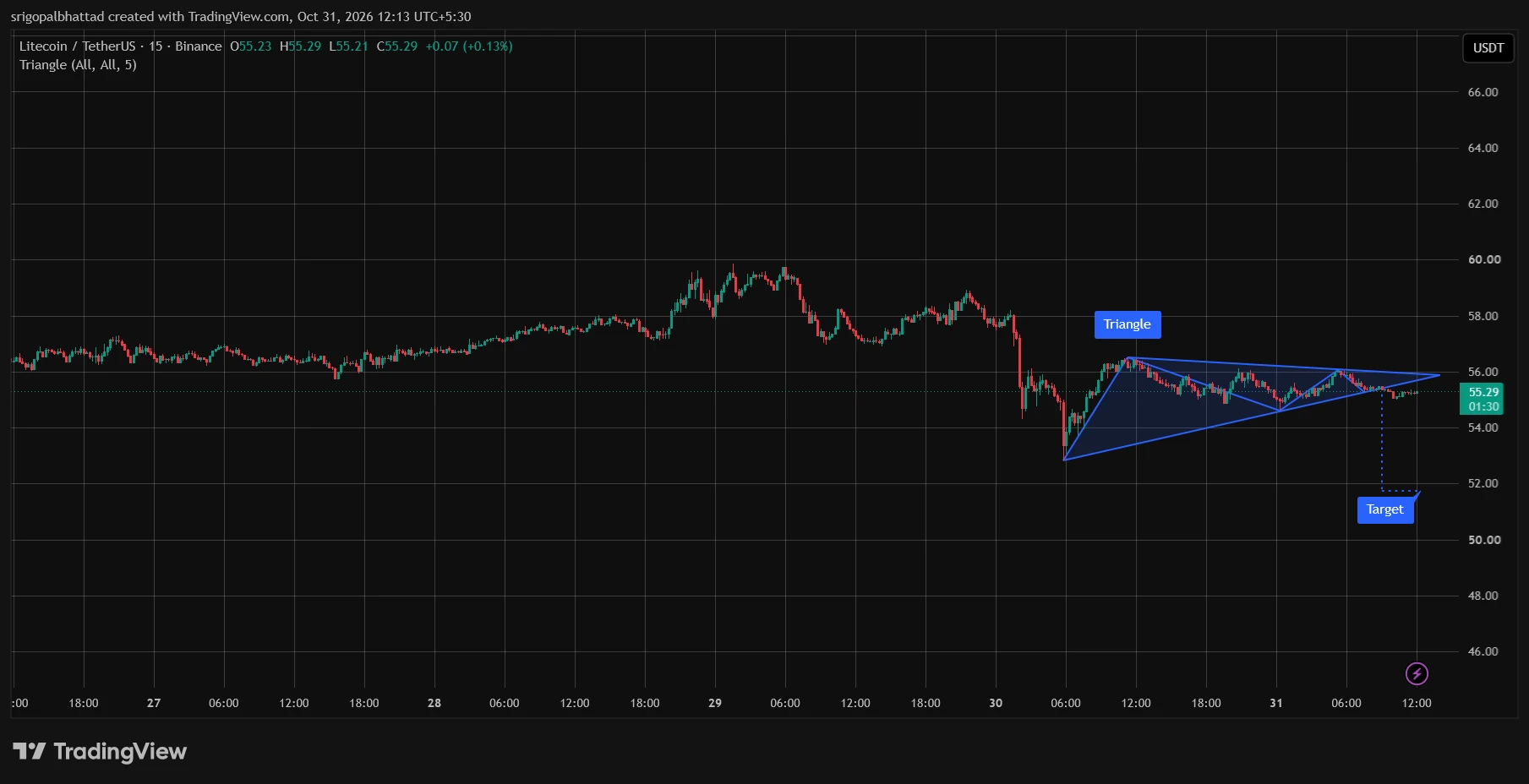Viewport: 1529px width, 784px height.
Task: Click the open value O55.23 in legend
Action: [x=251, y=46]
